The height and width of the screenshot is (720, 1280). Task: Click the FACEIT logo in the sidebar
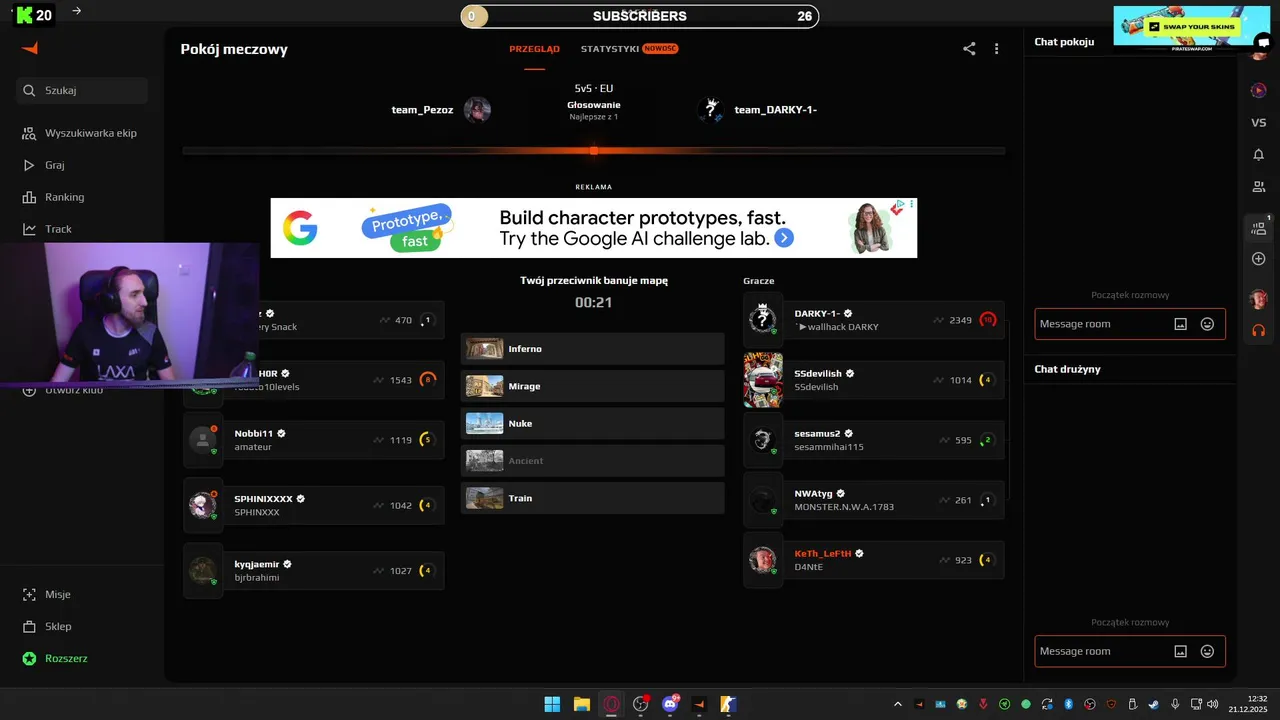coord(30,48)
